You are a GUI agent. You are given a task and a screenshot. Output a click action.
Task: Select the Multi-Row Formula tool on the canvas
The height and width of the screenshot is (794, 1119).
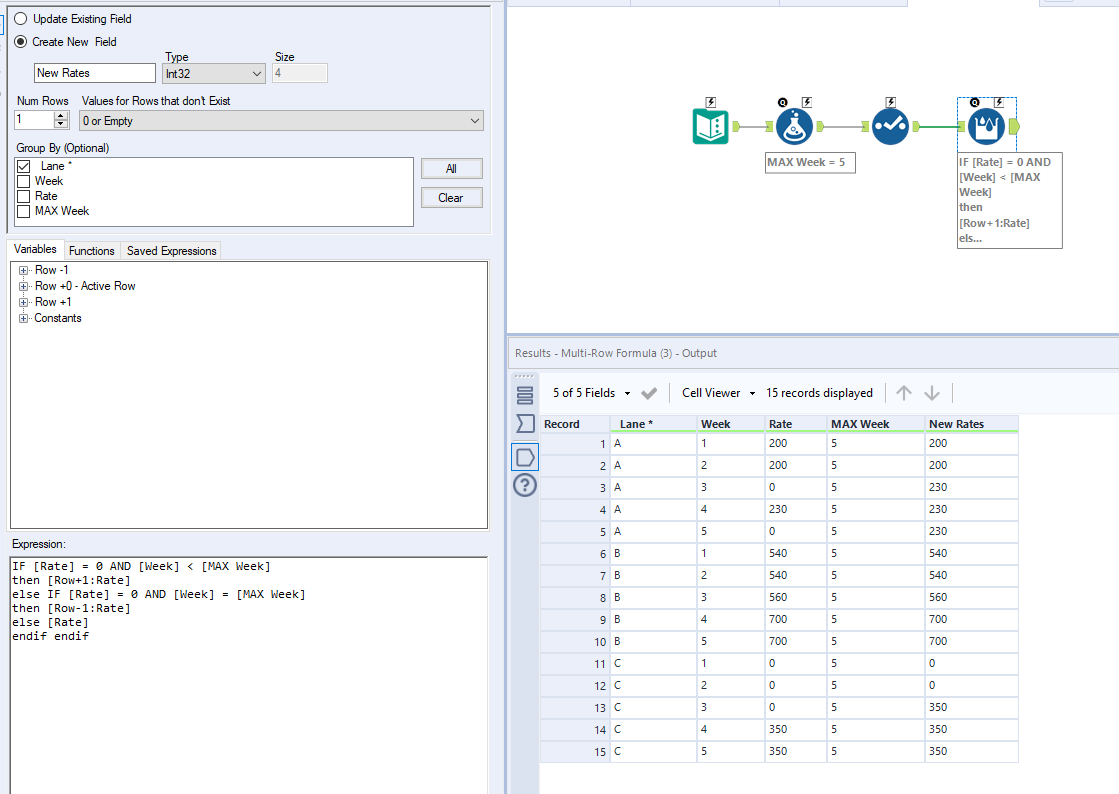987,127
